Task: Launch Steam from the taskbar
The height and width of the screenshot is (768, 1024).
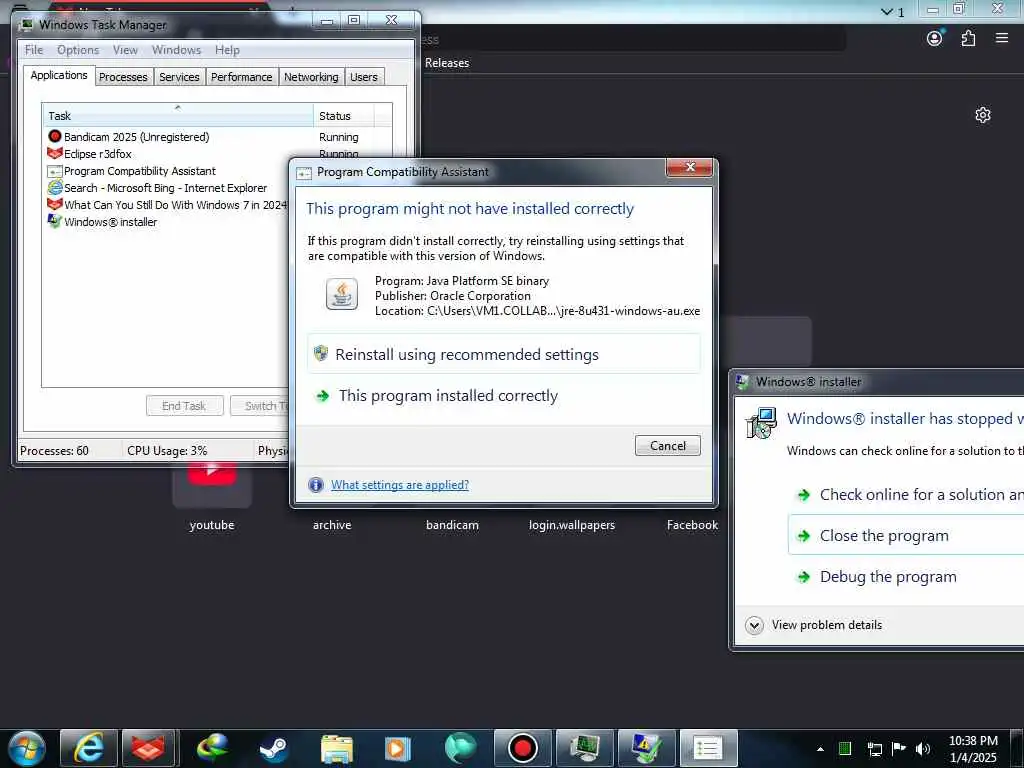Action: tap(274, 748)
